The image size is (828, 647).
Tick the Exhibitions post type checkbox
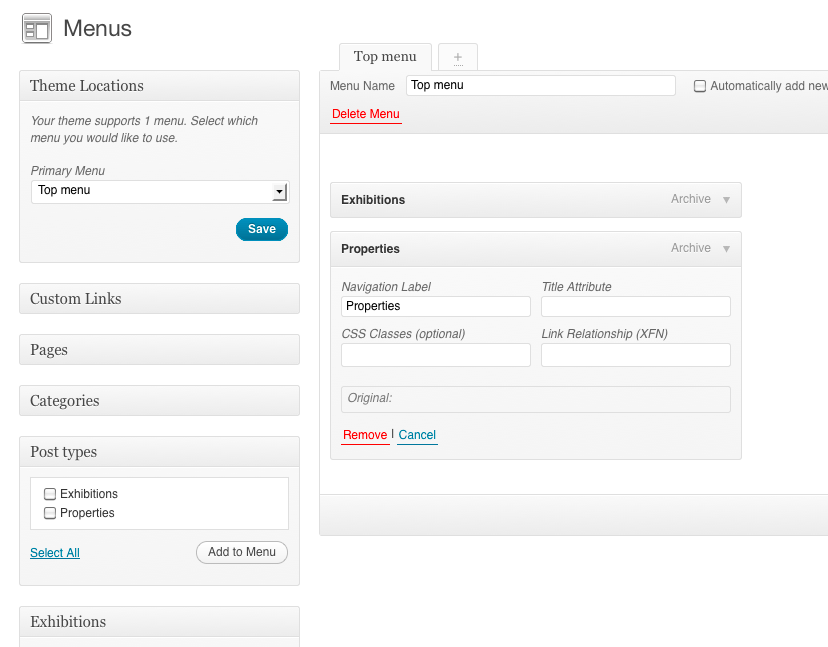pyautogui.click(x=50, y=494)
